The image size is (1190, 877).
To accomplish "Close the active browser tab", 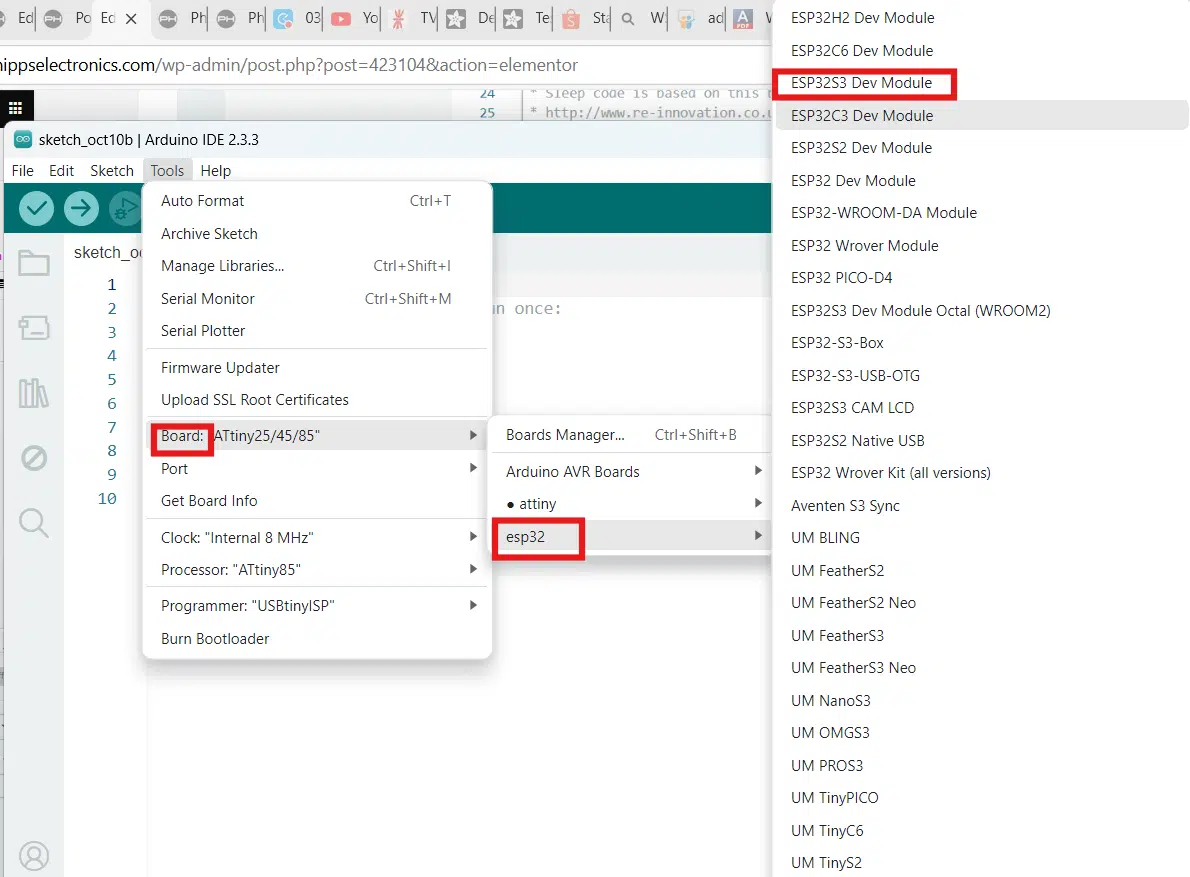I will [131, 18].
